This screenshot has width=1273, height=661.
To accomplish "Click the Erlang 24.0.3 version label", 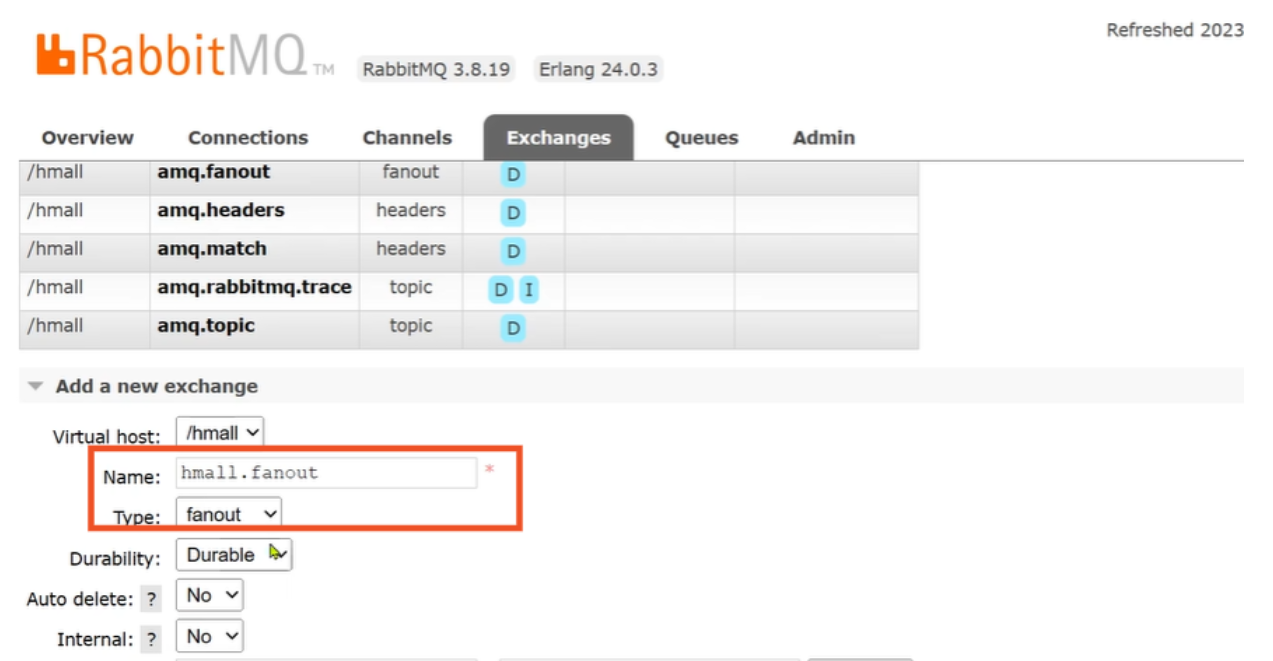I will [x=598, y=70].
